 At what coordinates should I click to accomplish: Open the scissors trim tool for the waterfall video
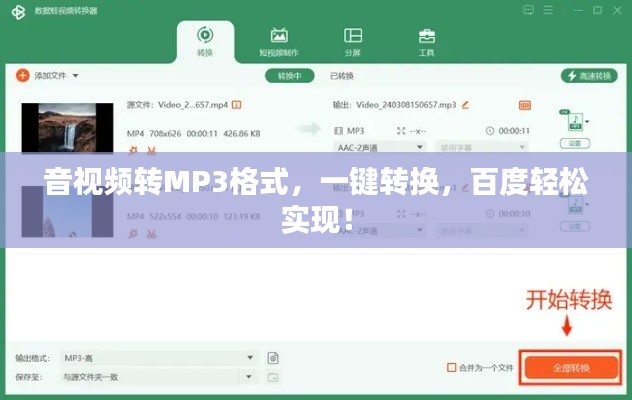tap(152, 151)
